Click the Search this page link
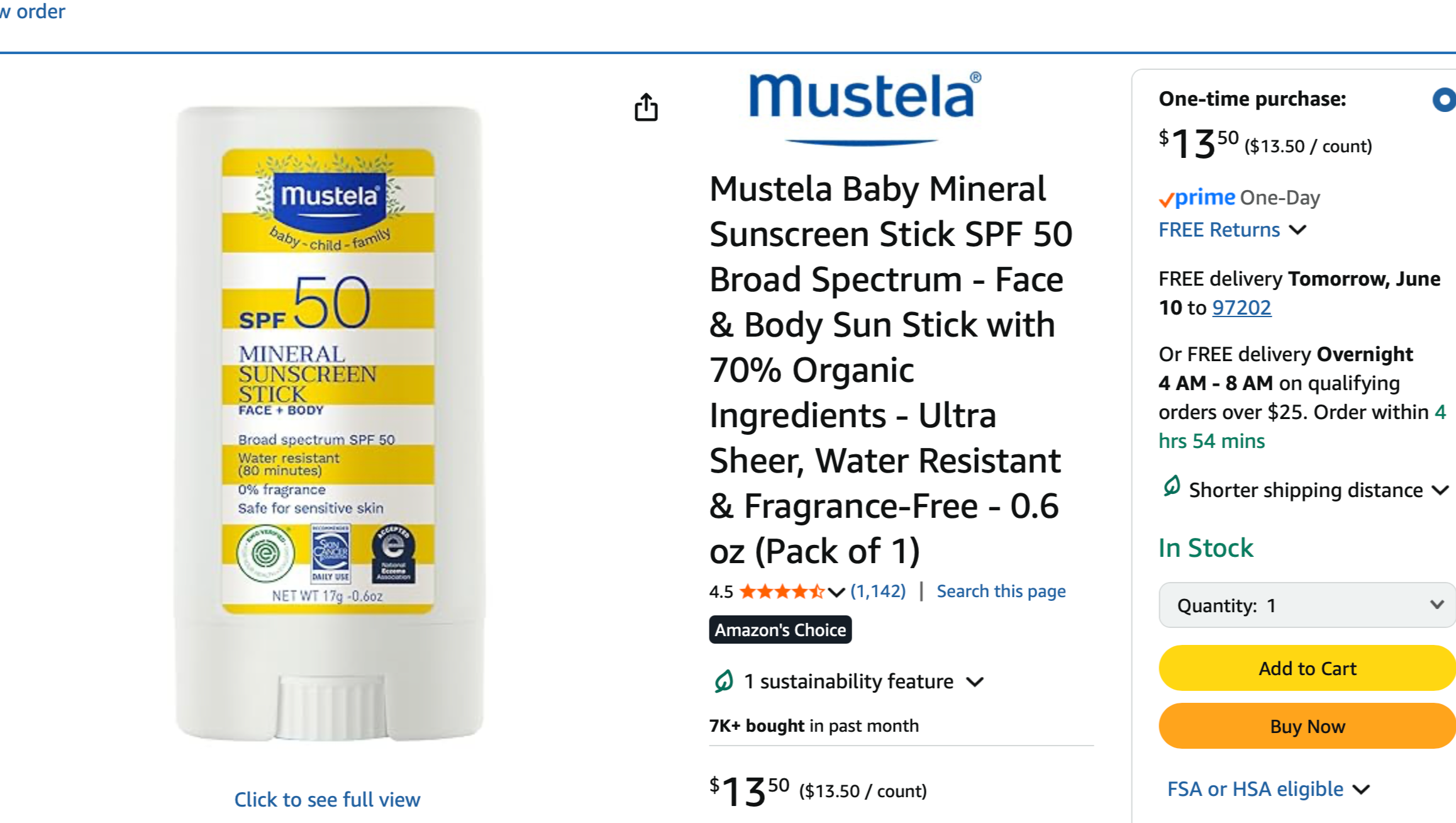This screenshot has height=823, width=1456. click(1001, 591)
